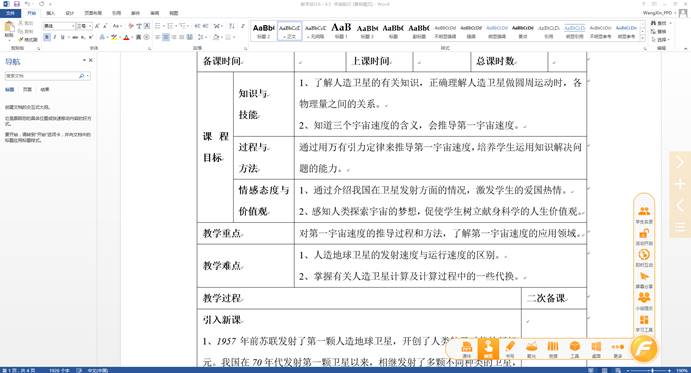Click the eraser icon in the orange toolbar
Viewport: 691px width, 373px height.
pos(531,347)
